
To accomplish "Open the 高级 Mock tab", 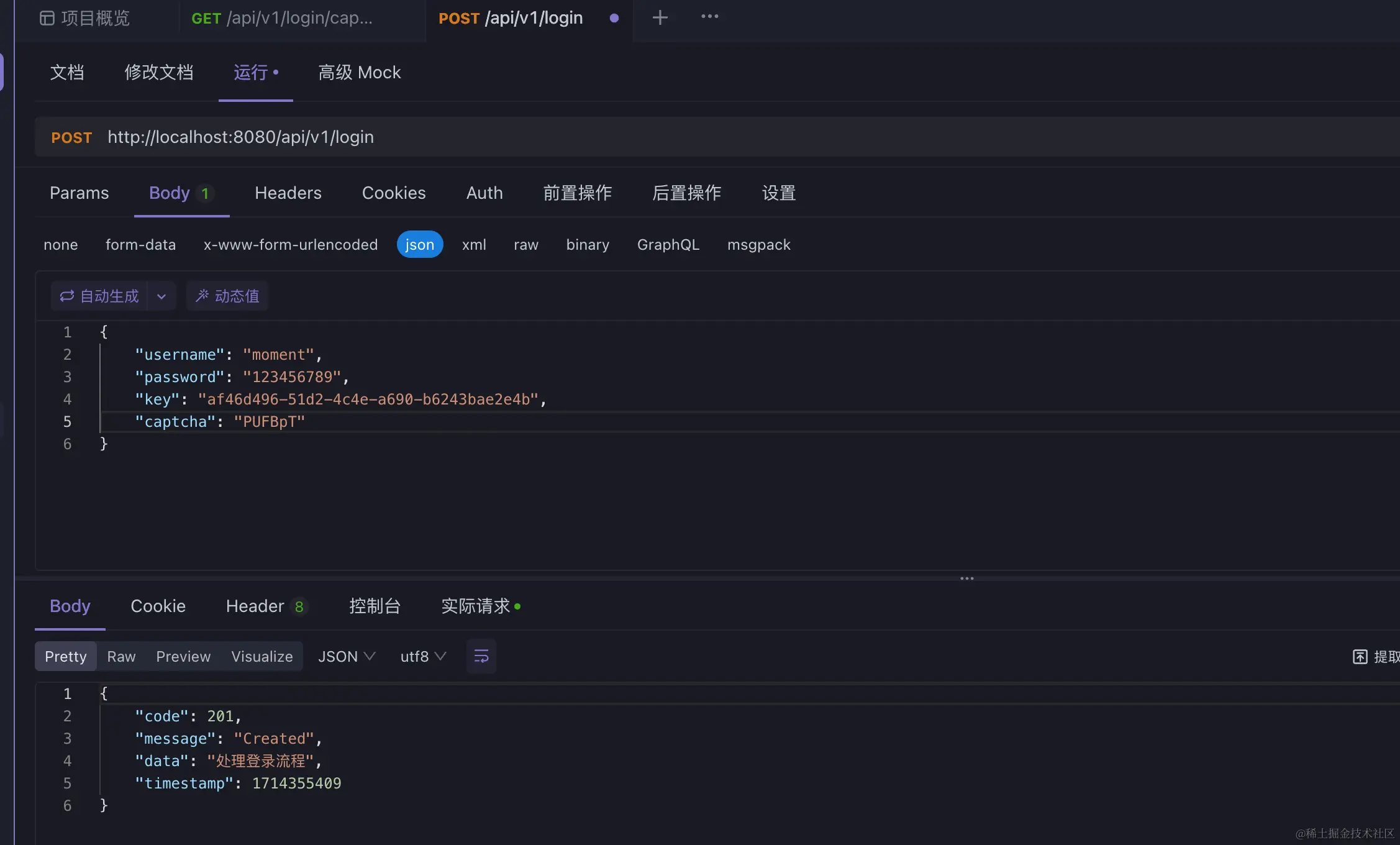I will click(x=359, y=73).
